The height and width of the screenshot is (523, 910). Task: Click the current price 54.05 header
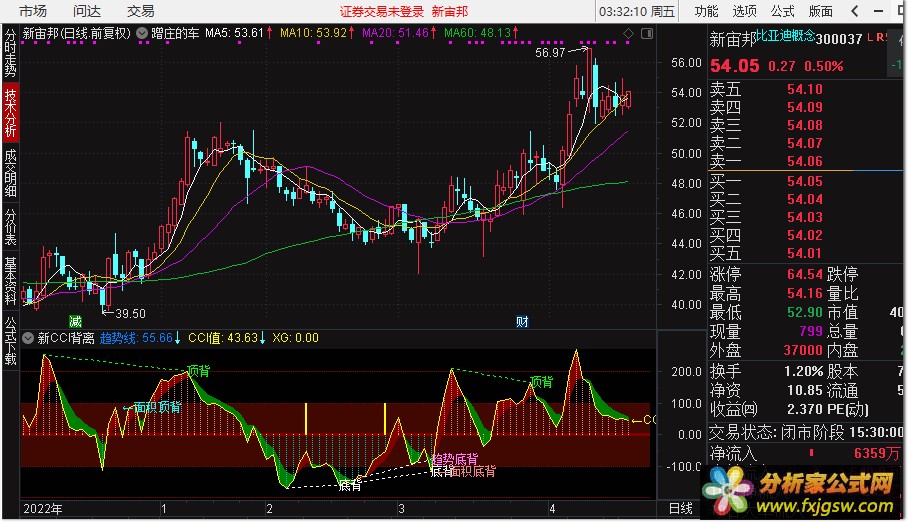click(x=735, y=66)
